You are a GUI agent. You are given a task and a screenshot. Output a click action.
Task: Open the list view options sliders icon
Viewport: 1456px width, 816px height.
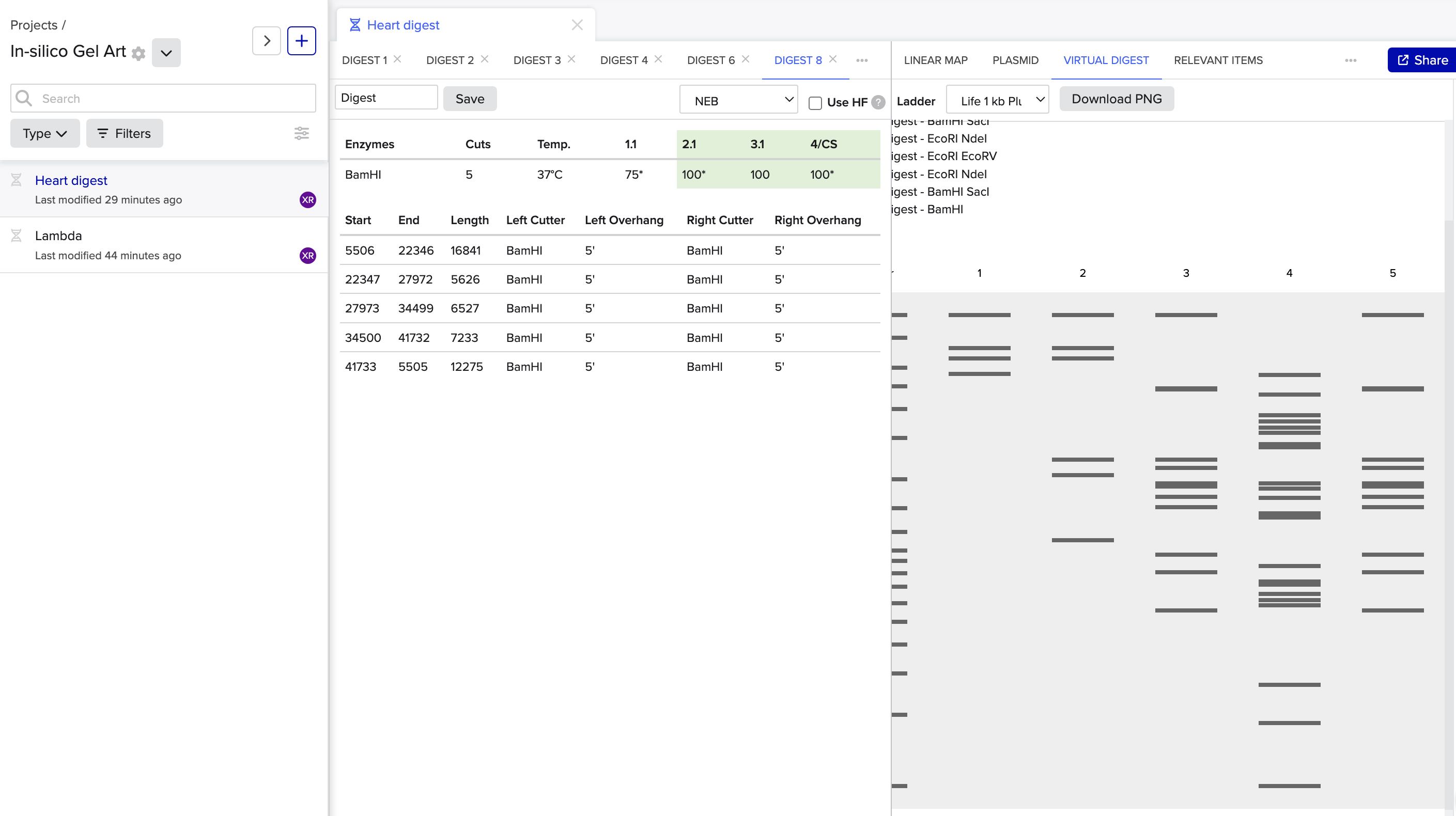click(301, 133)
